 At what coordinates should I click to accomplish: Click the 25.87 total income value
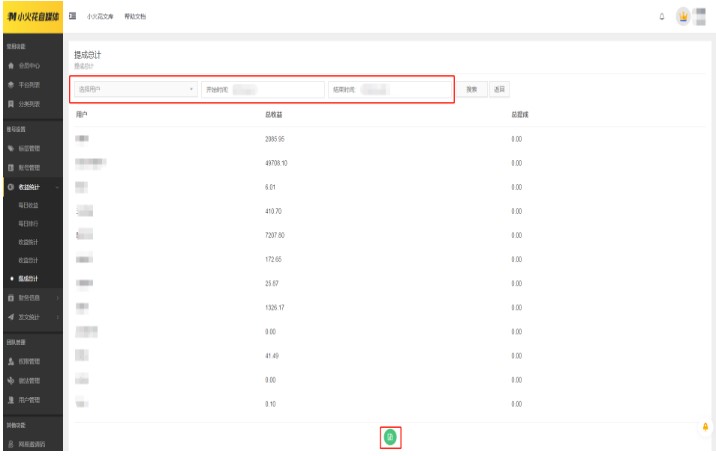tap(272, 283)
